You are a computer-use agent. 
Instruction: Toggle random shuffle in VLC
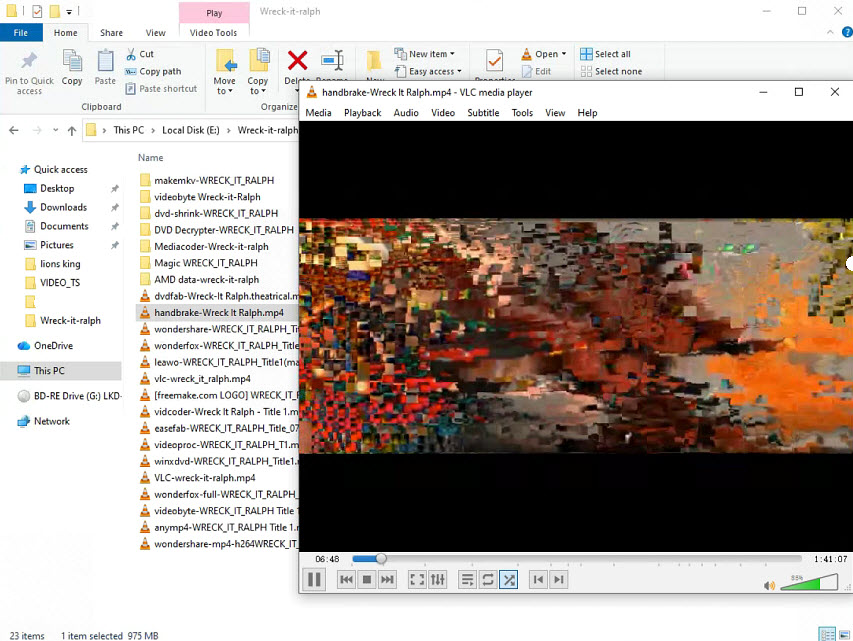(509, 580)
